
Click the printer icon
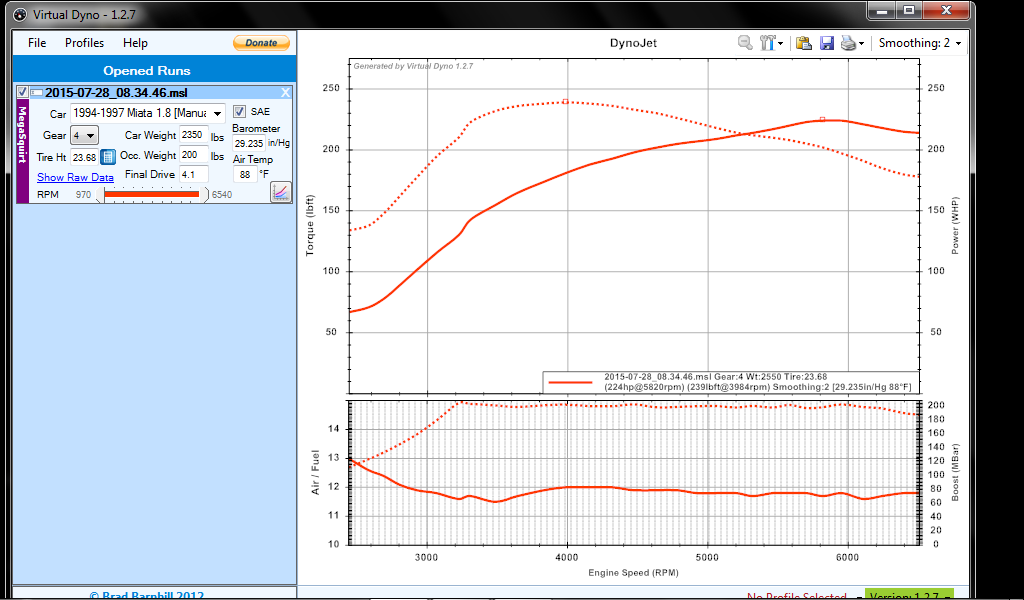coord(848,43)
